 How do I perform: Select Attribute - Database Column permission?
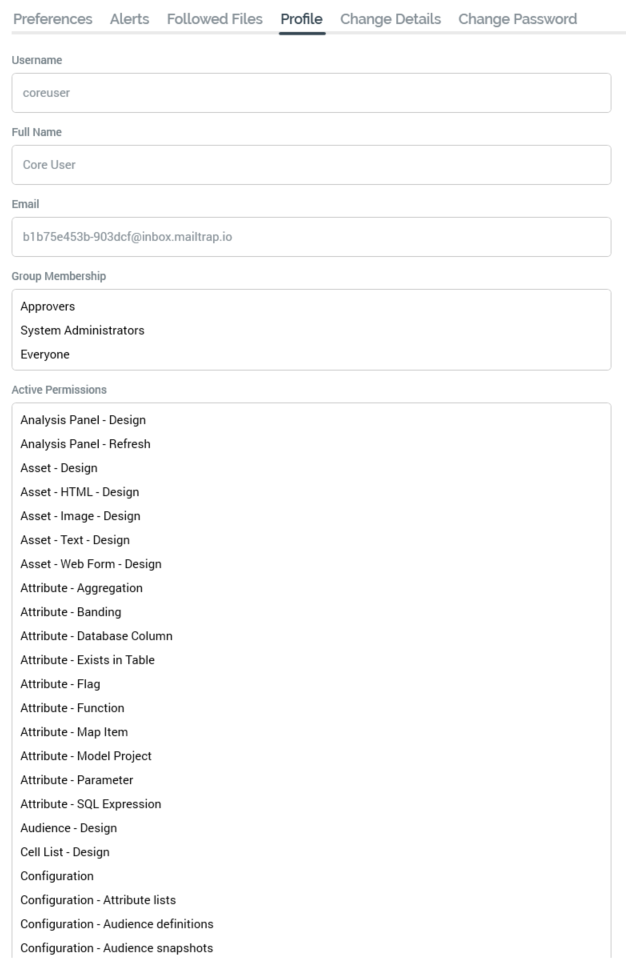point(96,636)
